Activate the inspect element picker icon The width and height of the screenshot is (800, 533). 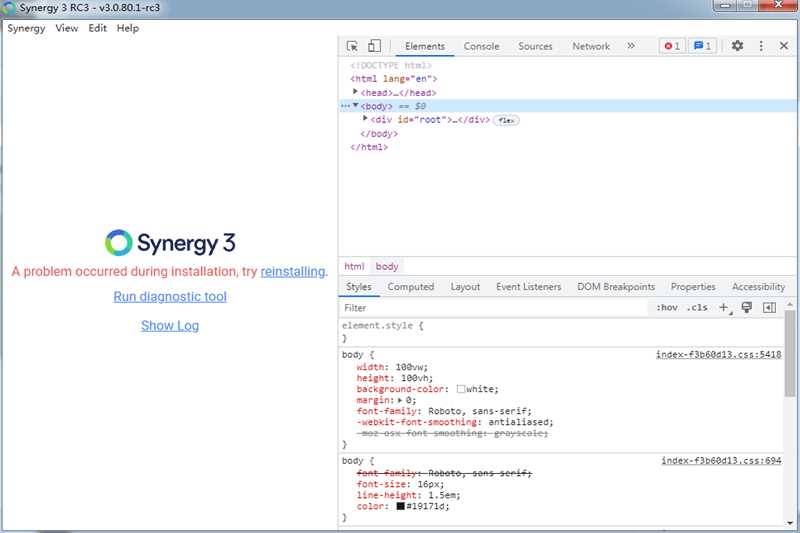352,46
